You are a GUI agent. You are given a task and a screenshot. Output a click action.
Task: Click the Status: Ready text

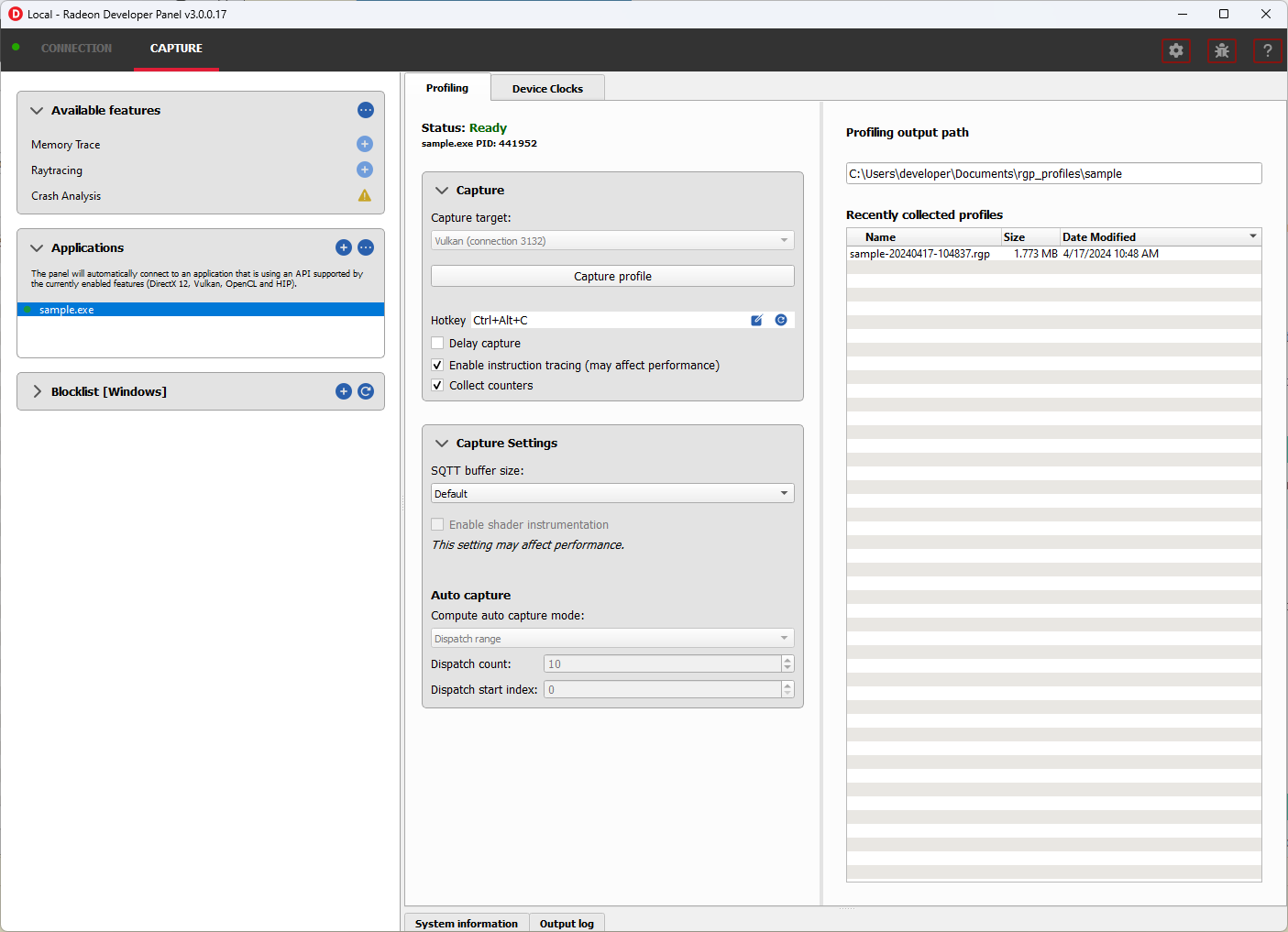click(464, 127)
